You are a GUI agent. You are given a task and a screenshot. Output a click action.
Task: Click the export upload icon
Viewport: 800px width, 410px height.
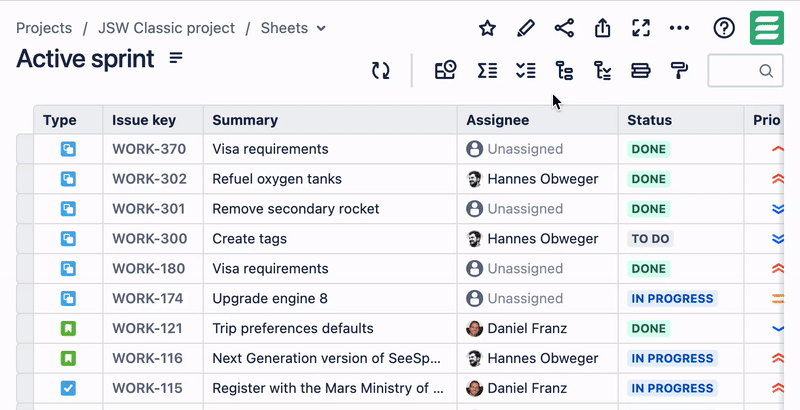point(602,28)
